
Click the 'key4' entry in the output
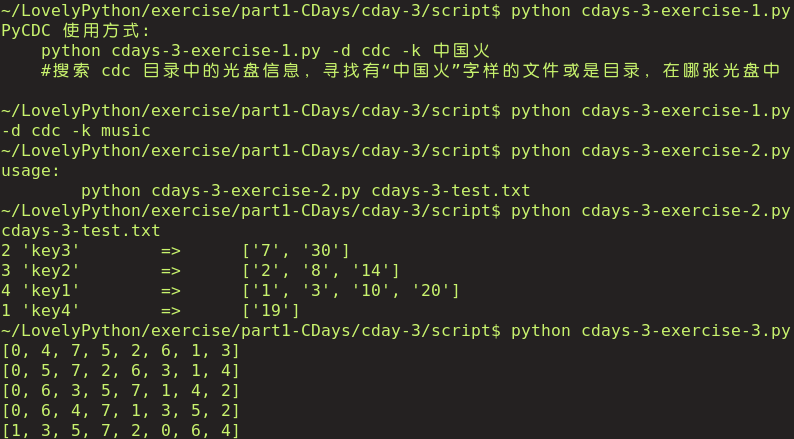click(x=50, y=311)
